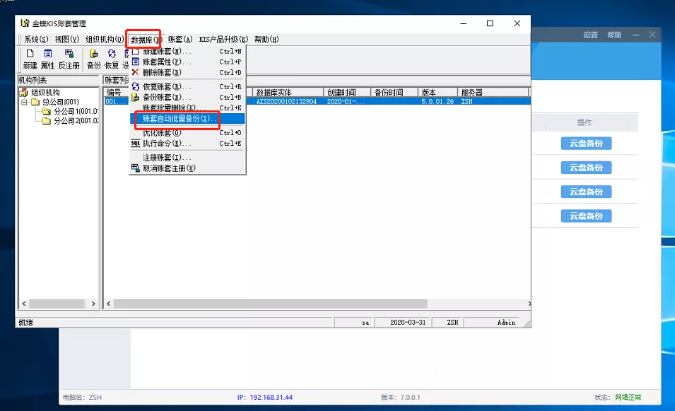Click the 账套列表 horizontal scrollbar thumb
Viewport: 675px width, 411px height.
tap(270, 303)
